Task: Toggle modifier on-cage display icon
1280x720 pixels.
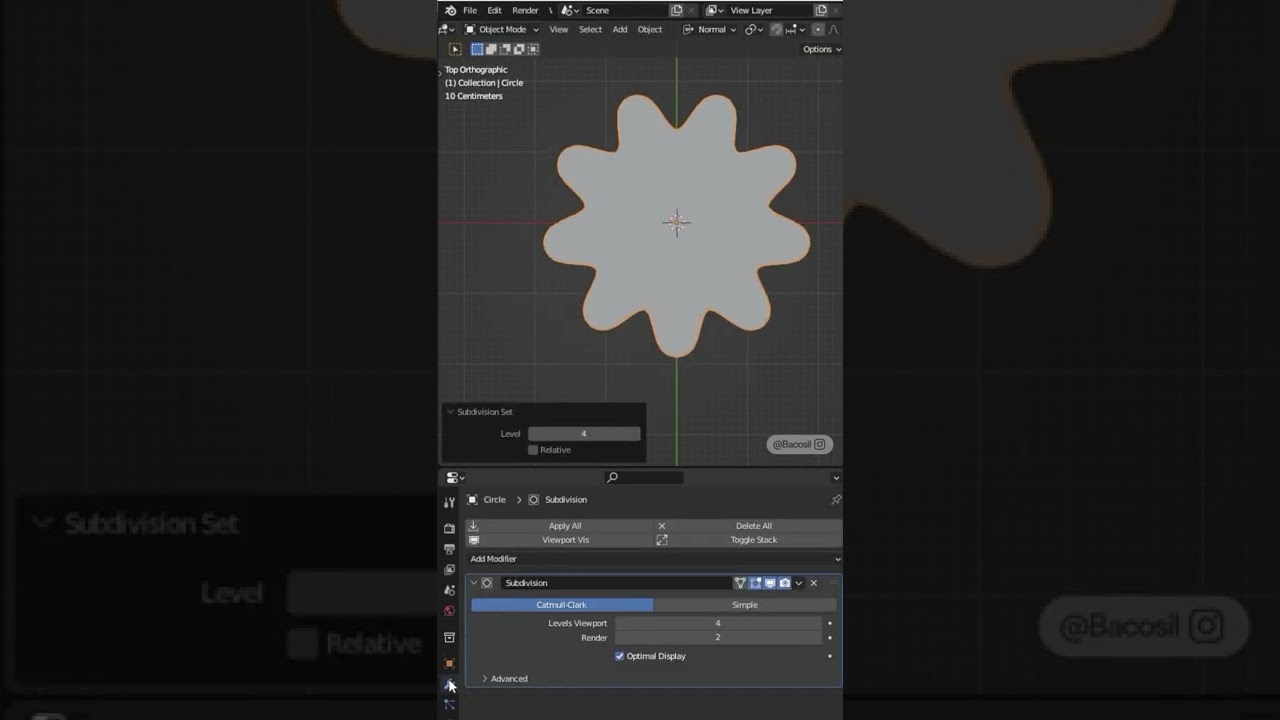Action: pos(741,583)
